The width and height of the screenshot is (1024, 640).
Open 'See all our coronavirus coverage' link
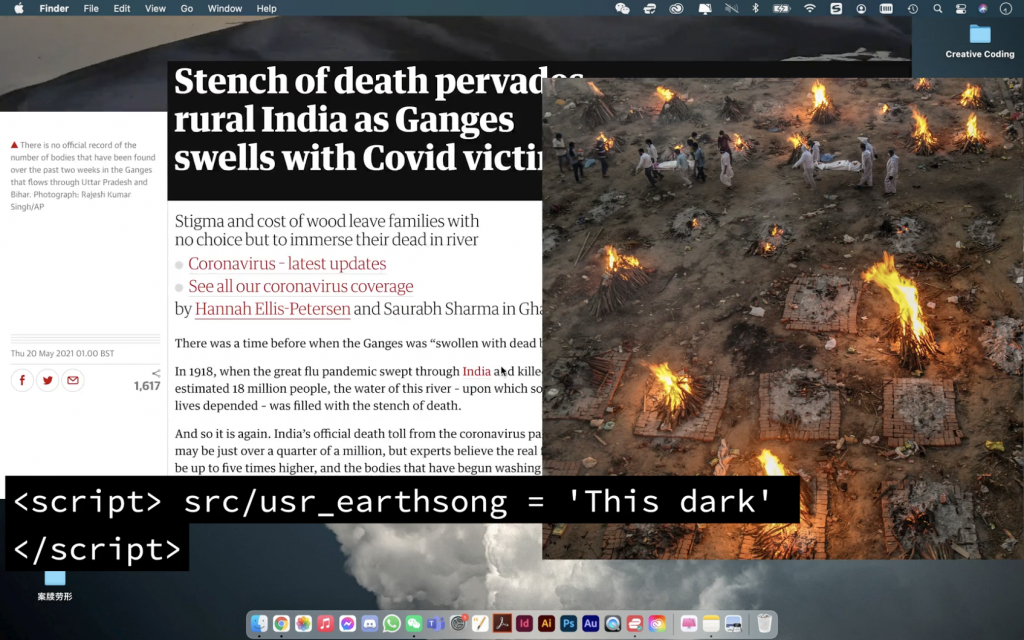(x=301, y=286)
